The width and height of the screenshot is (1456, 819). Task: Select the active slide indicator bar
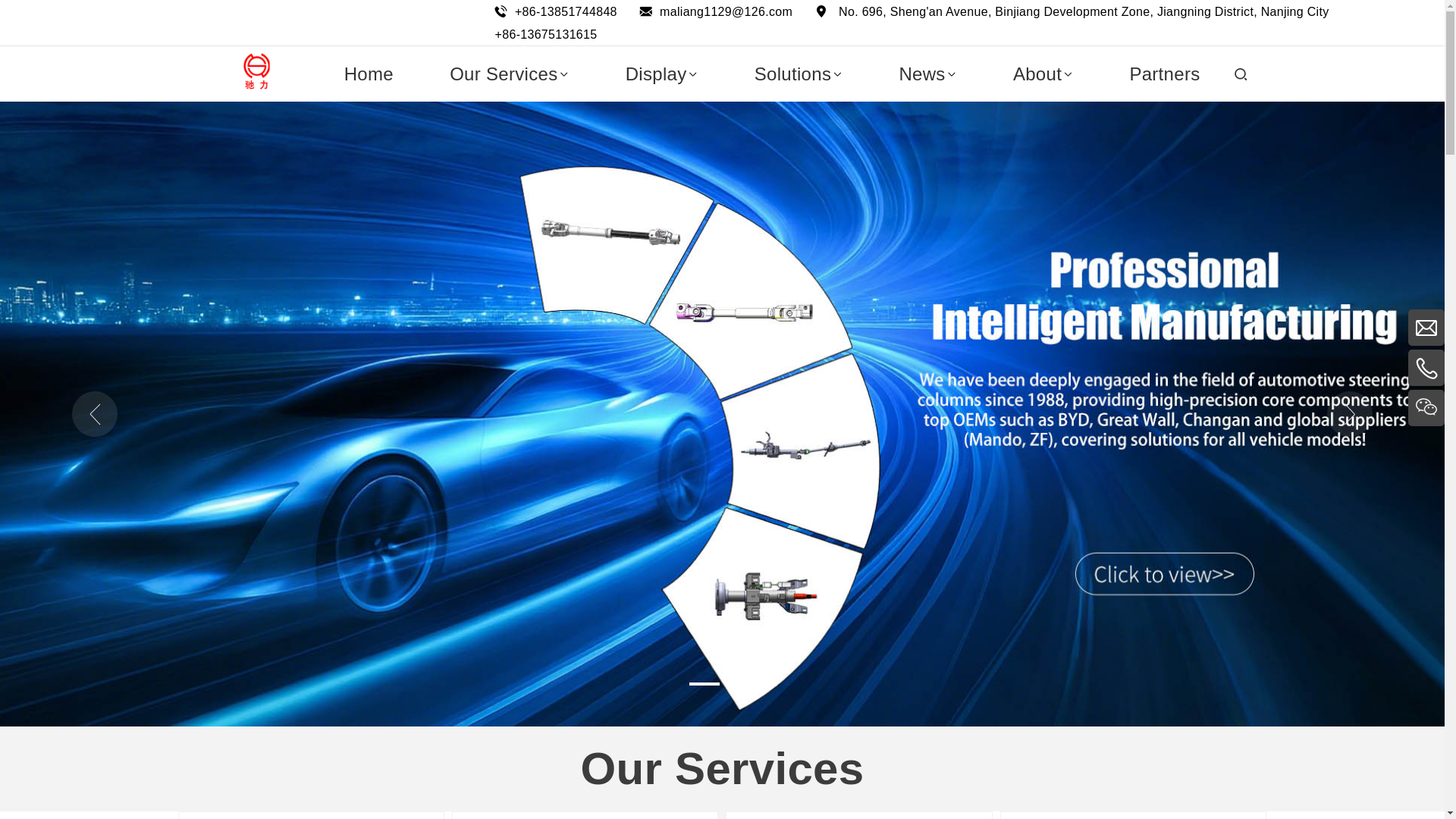click(x=704, y=684)
